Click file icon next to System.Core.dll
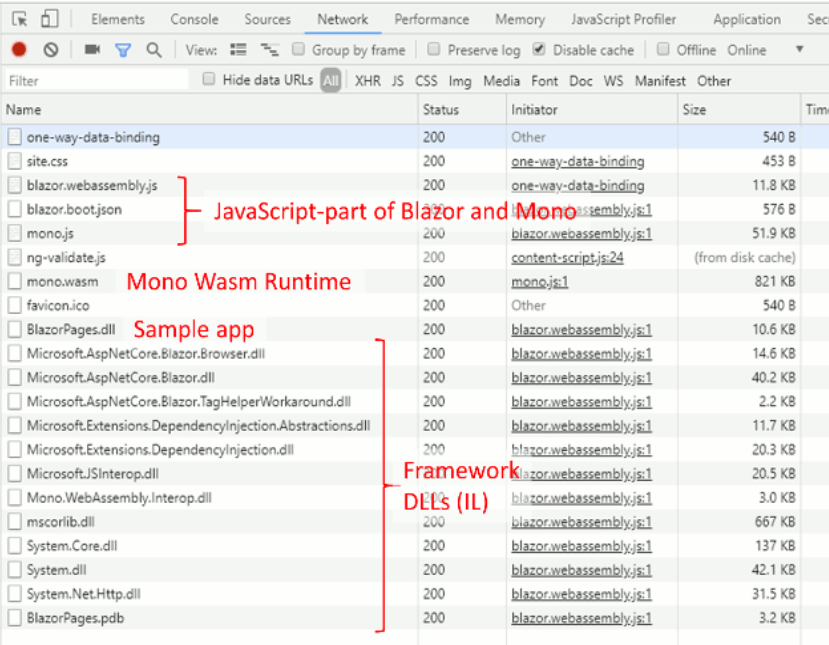 click(14, 546)
